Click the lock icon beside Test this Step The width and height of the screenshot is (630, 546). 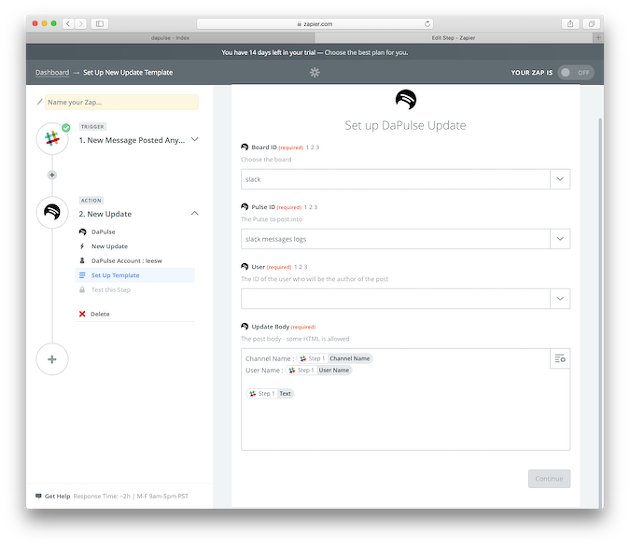pos(82,290)
